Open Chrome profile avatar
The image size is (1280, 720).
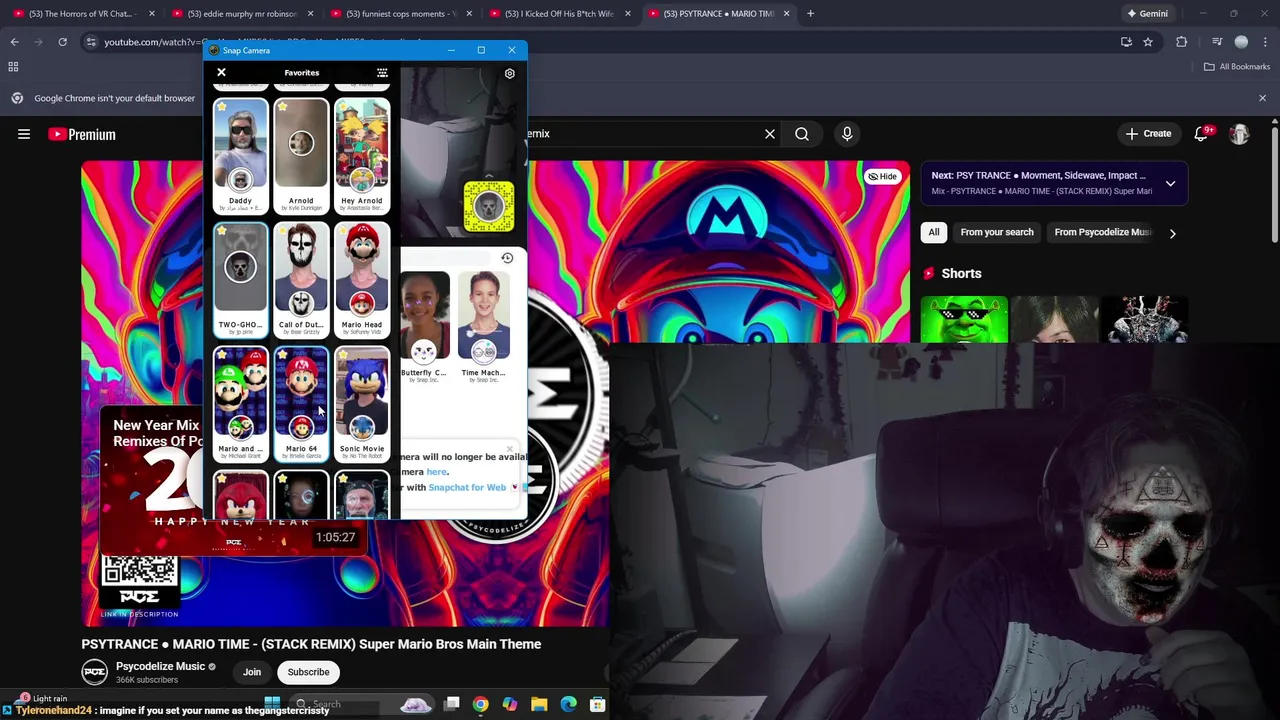(1241, 42)
